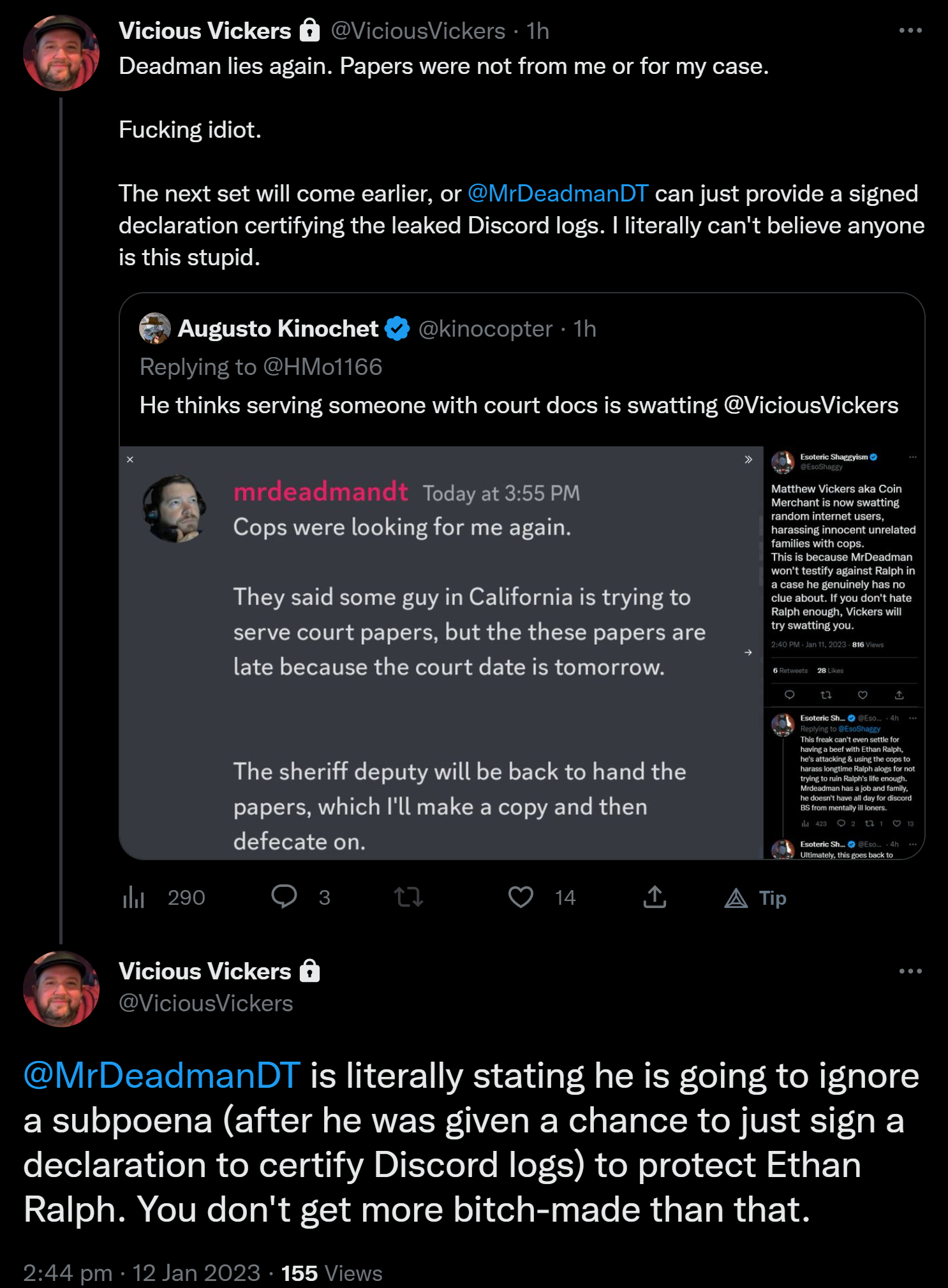Like the tweet with 14 hearts
This screenshot has width=948, height=1288.
(x=521, y=897)
